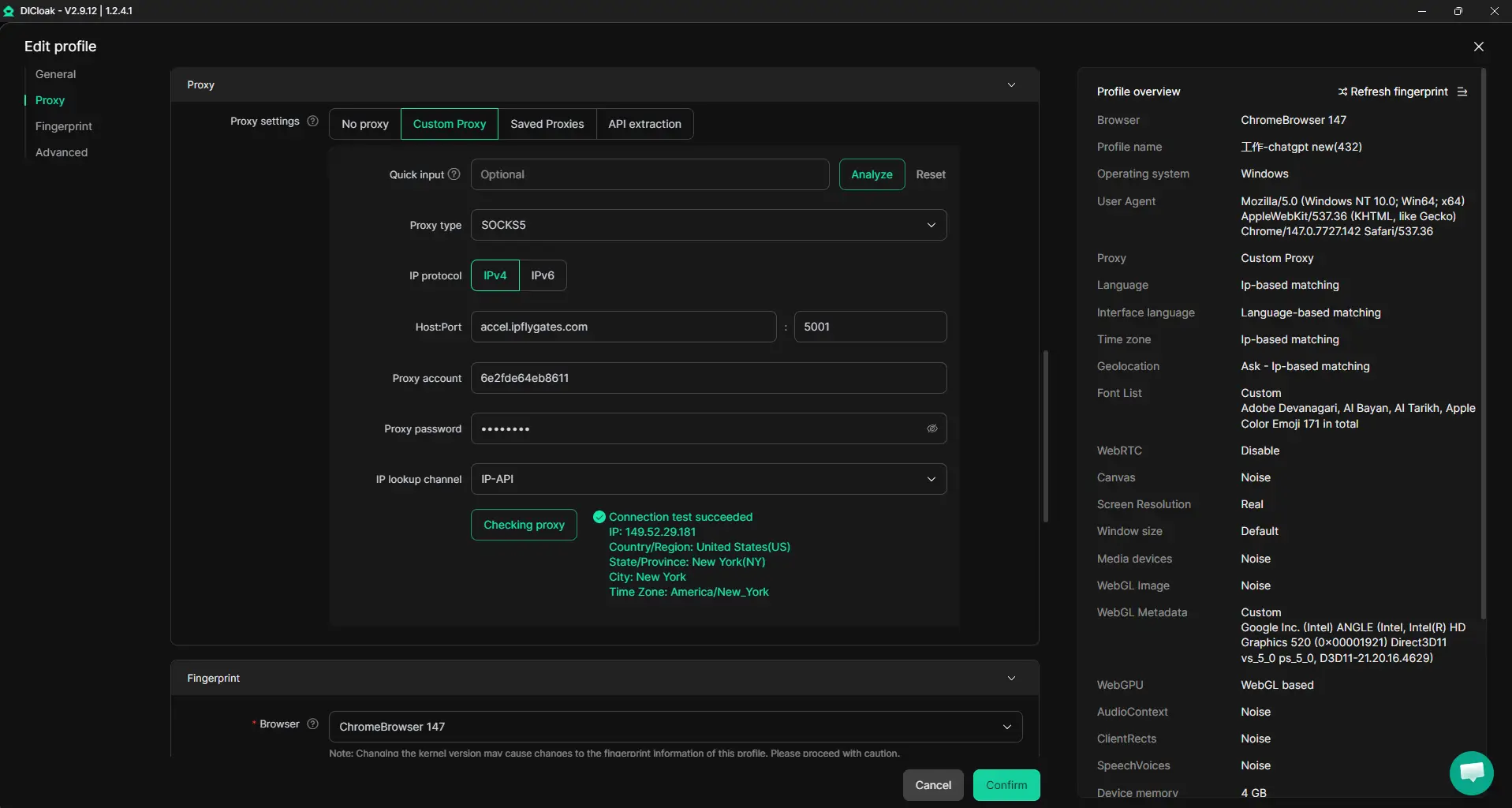Click the Reset link
The height and width of the screenshot is (808, 1512).
931,174
